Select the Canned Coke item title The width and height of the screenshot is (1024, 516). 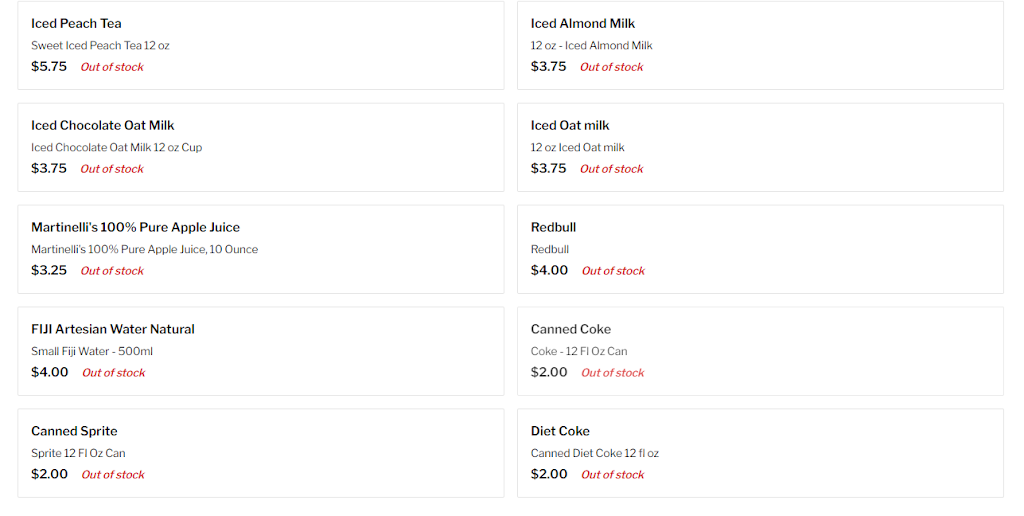click(570, 330)
